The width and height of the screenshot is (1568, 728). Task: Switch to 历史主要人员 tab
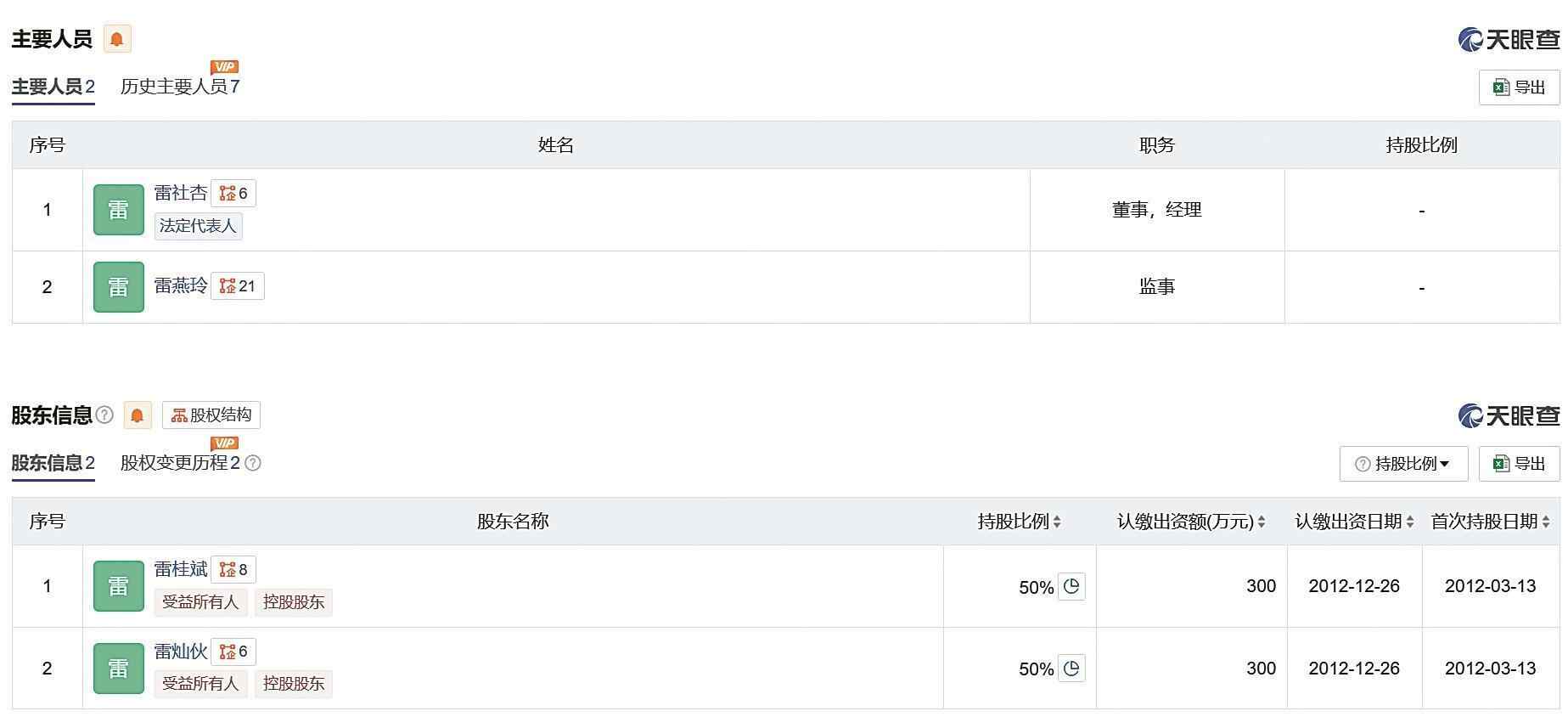pos(180,87)
